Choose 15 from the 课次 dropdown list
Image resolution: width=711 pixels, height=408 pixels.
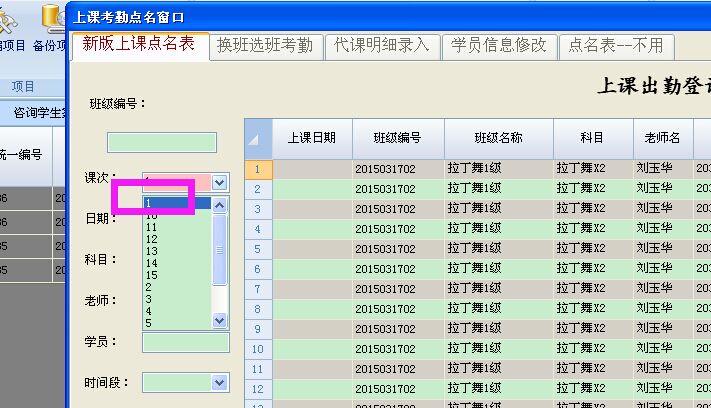click(151, 275)
